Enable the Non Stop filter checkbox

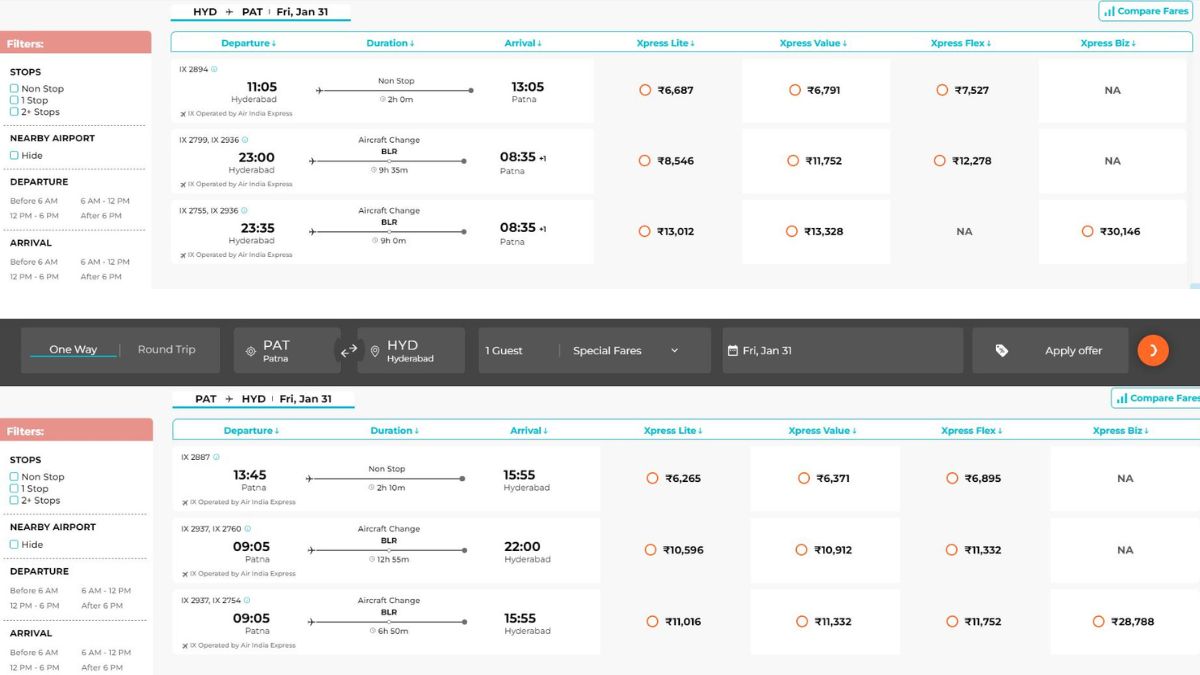[x=13, y=88]
